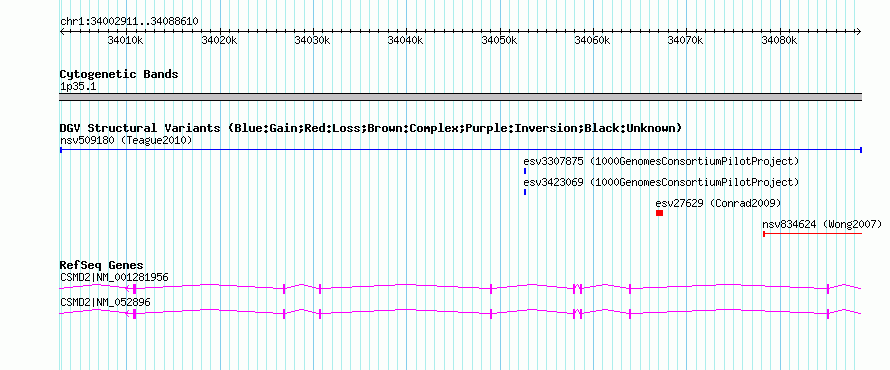Viewport: 890px width, 370px height.
Task: Click the left arrow of the coordinate ruler
Action: click(62, 32)
